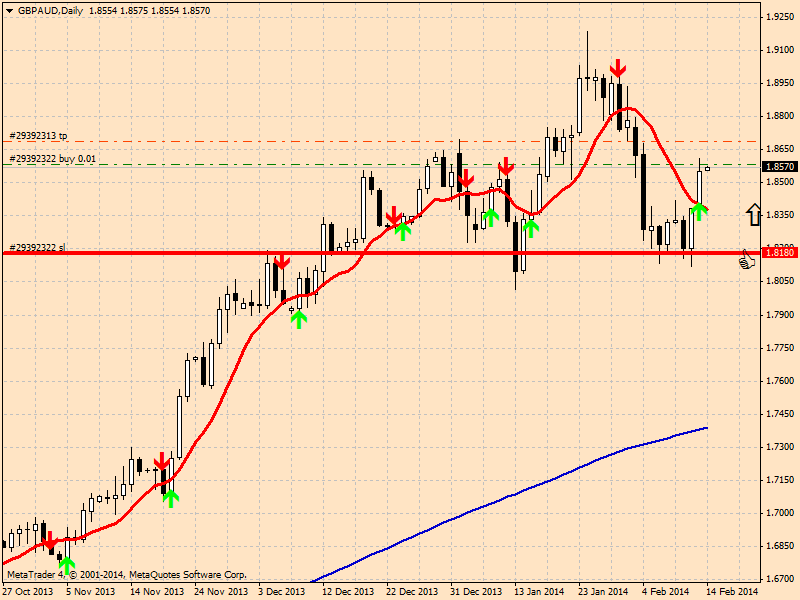Select the green up arrow above 14 Nov 2013
Image resolution: width=800 pixels, height=600 pixels.
point(171,498)
